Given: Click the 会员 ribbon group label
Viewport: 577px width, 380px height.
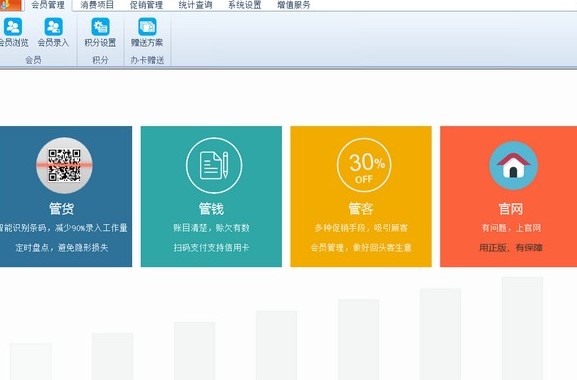Looking at the screenshot, I should click(33, 60).
